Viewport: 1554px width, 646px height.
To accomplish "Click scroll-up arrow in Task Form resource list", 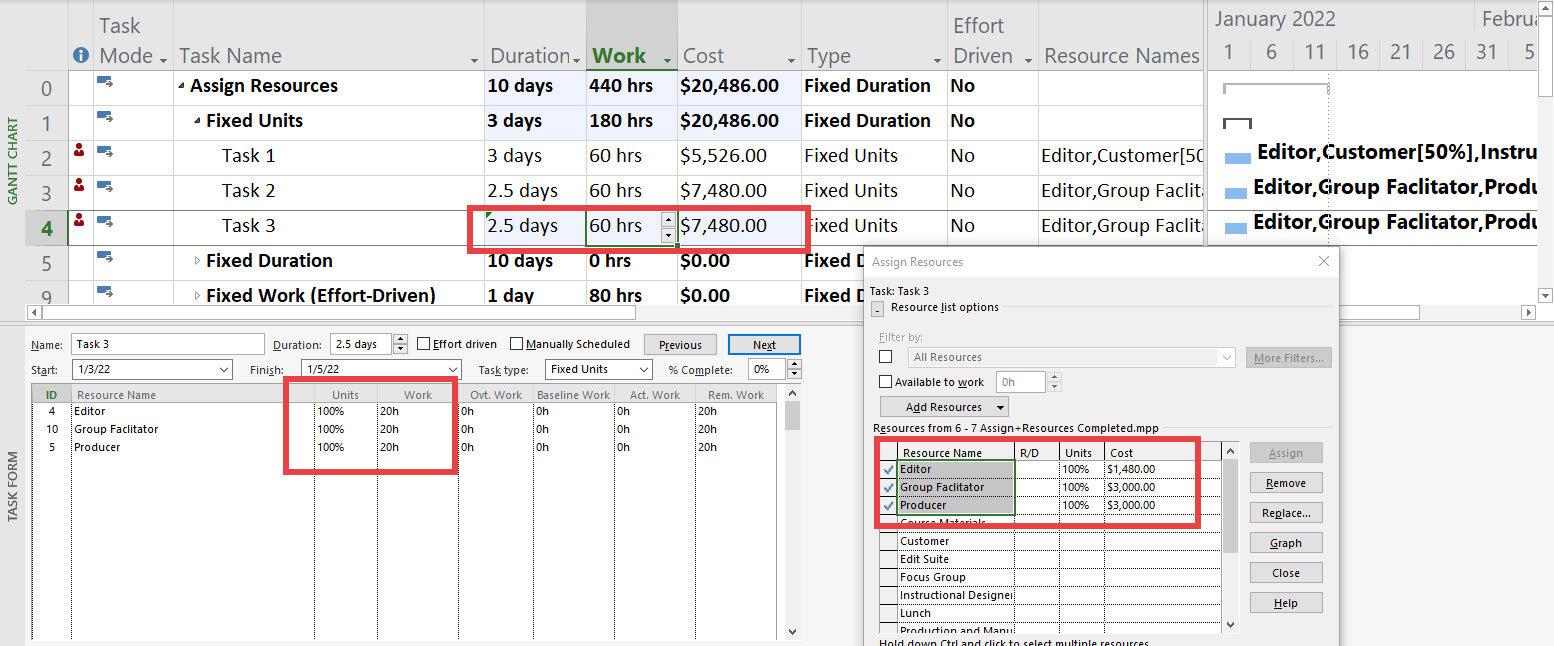I will click(x=793, y=395).
